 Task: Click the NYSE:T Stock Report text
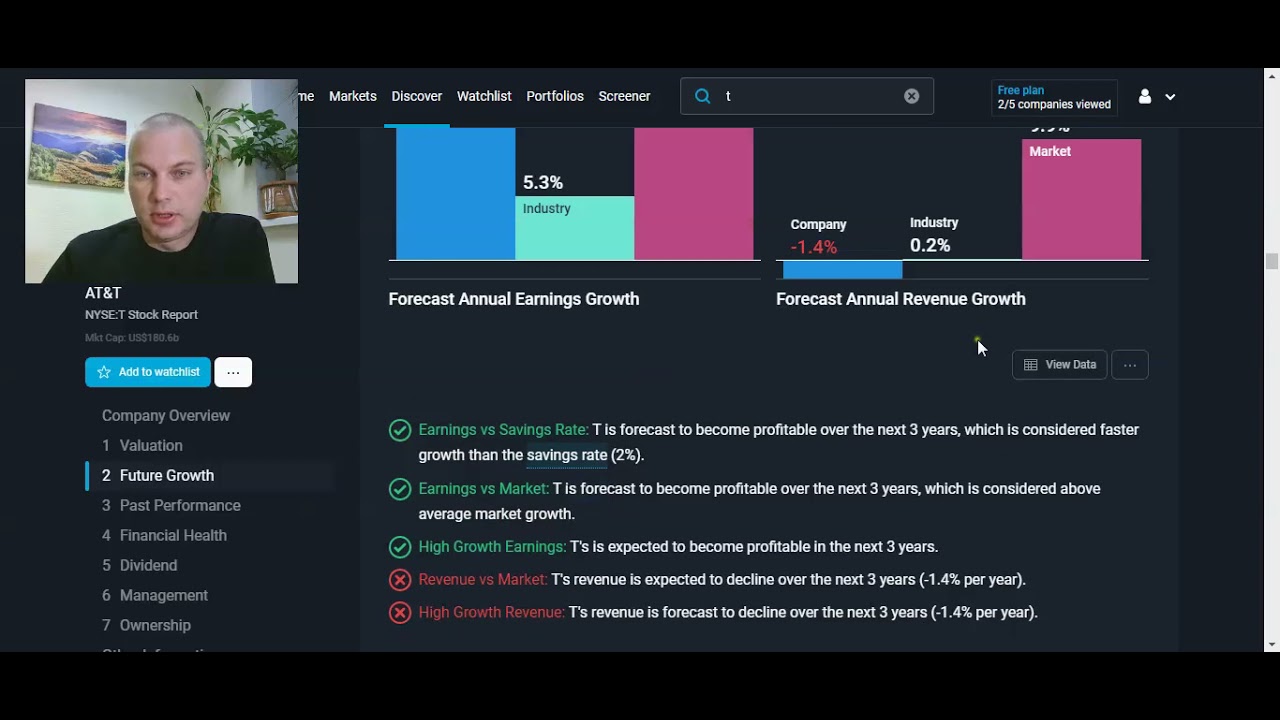coord(141,315)
